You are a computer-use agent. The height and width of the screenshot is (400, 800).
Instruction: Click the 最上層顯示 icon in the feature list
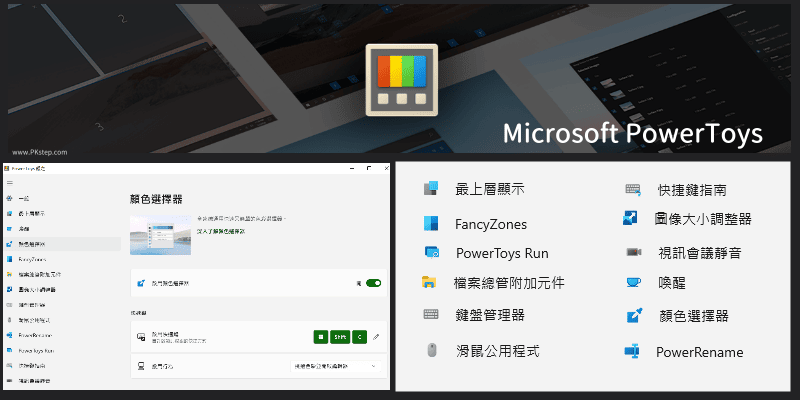pos(431,189)
